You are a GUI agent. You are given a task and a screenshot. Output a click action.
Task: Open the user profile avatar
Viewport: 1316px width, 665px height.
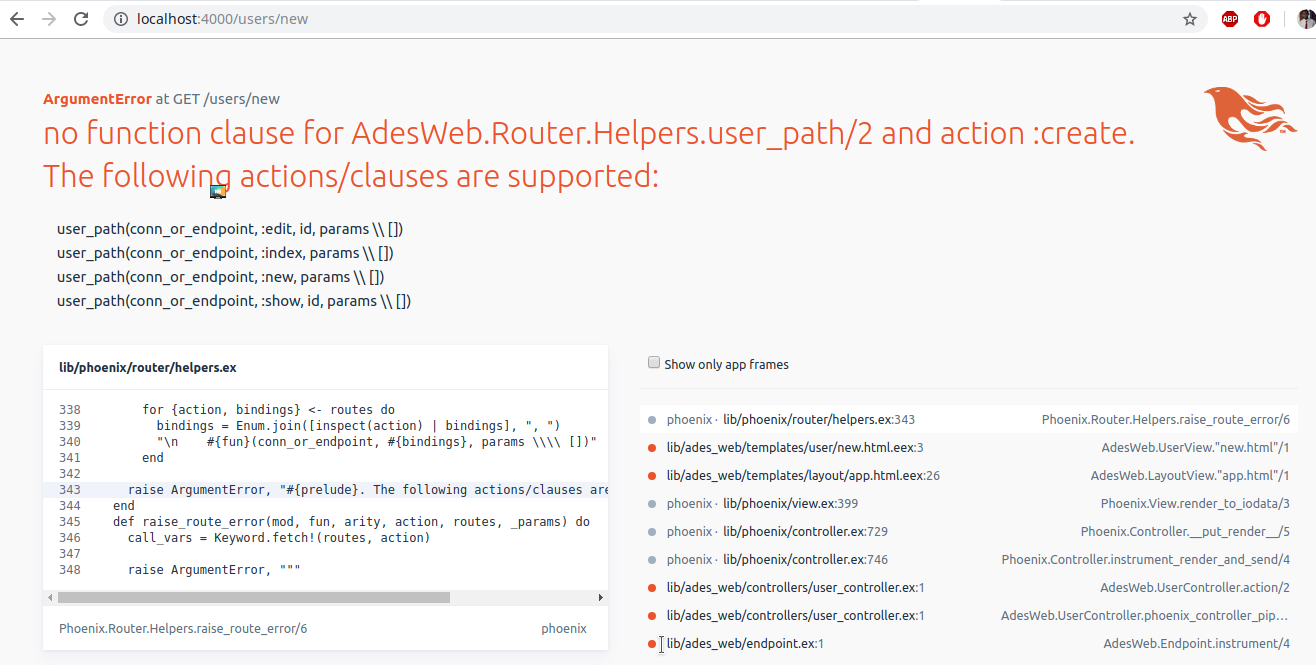point(1306,19)
